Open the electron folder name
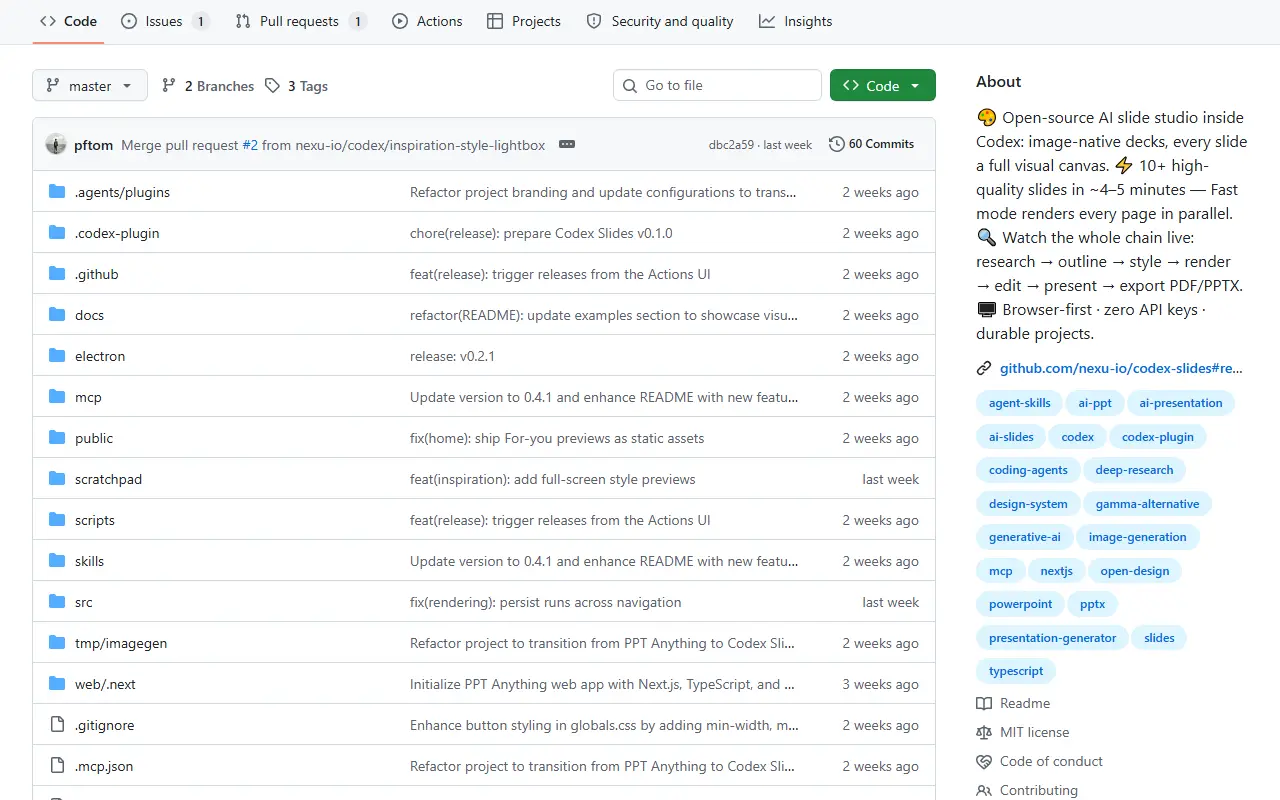The width and height of the screenshot is (1280, 800). (100, 356)
